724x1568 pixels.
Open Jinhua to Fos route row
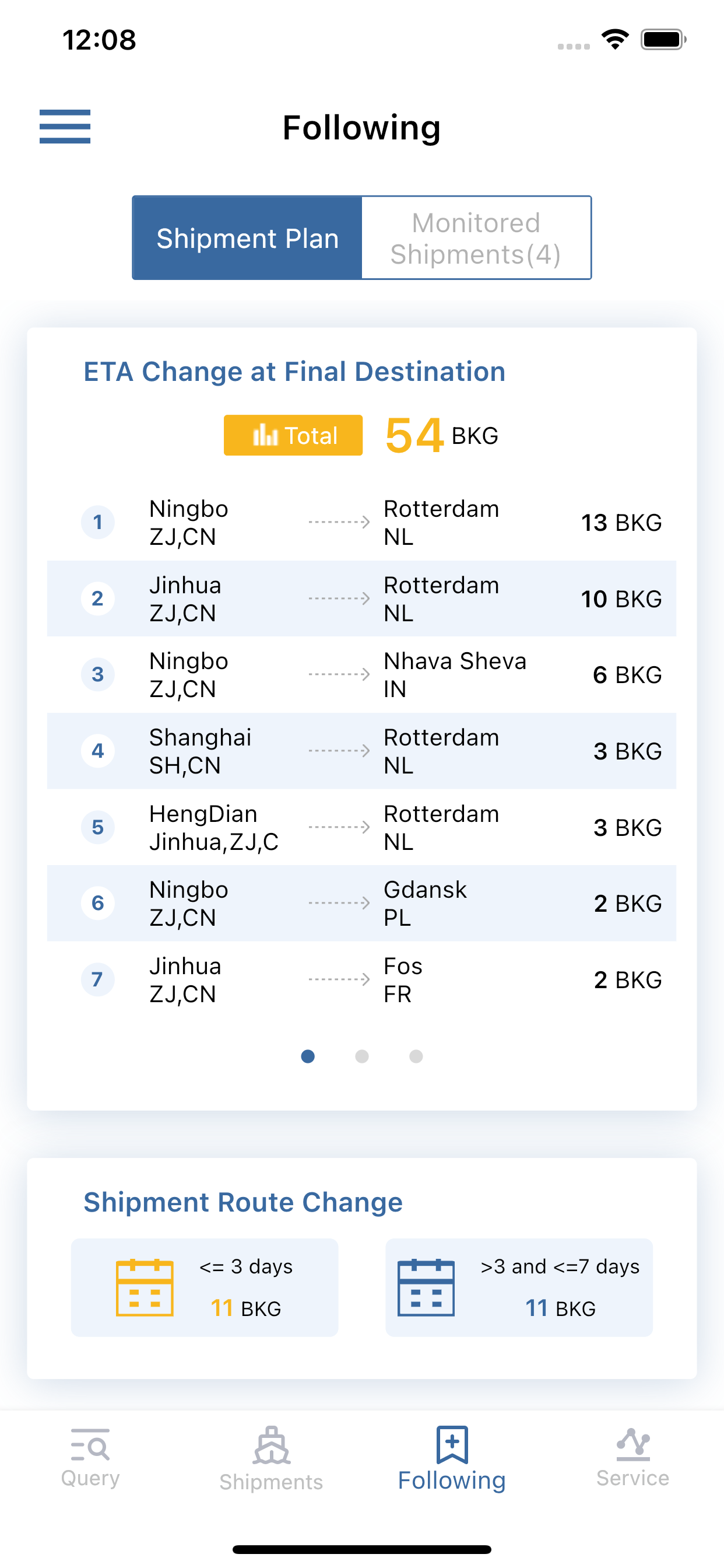click(x=361, y=979)
